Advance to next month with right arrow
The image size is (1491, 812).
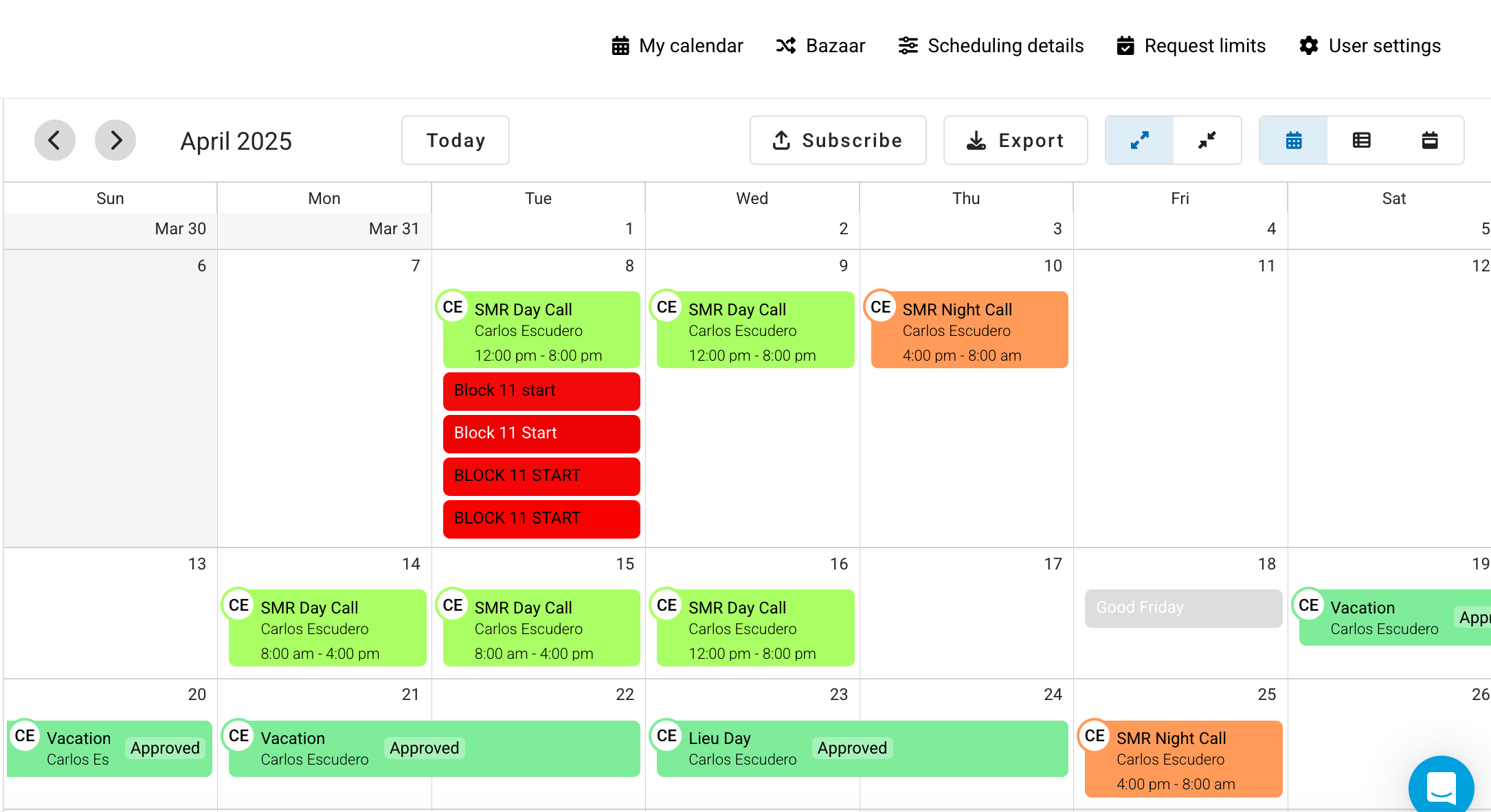(x=115, y=140)
